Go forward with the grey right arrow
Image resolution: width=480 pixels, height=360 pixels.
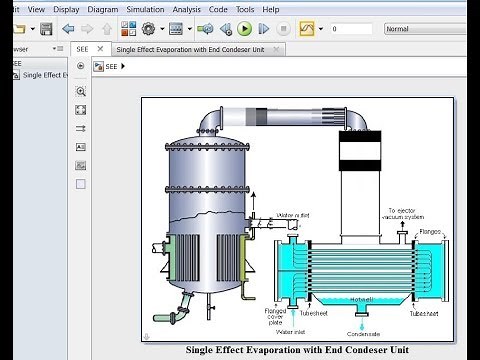click(87, 29)
